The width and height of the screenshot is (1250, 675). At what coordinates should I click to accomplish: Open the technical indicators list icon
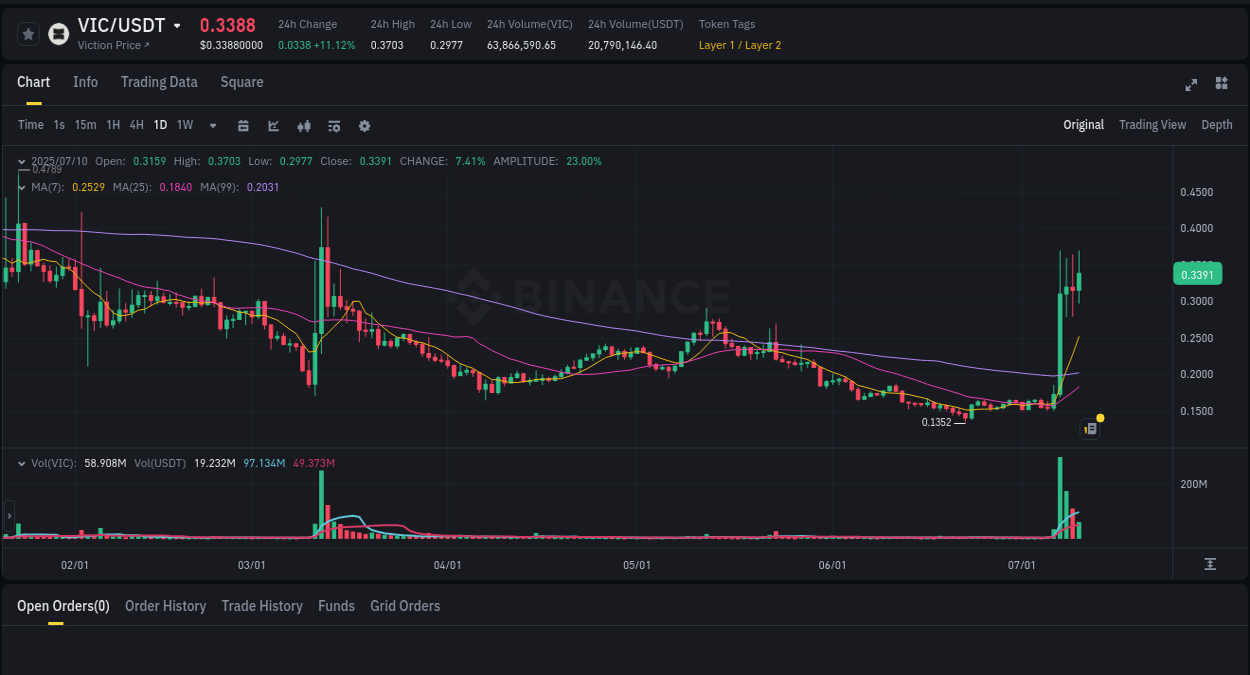click(333, 125)
